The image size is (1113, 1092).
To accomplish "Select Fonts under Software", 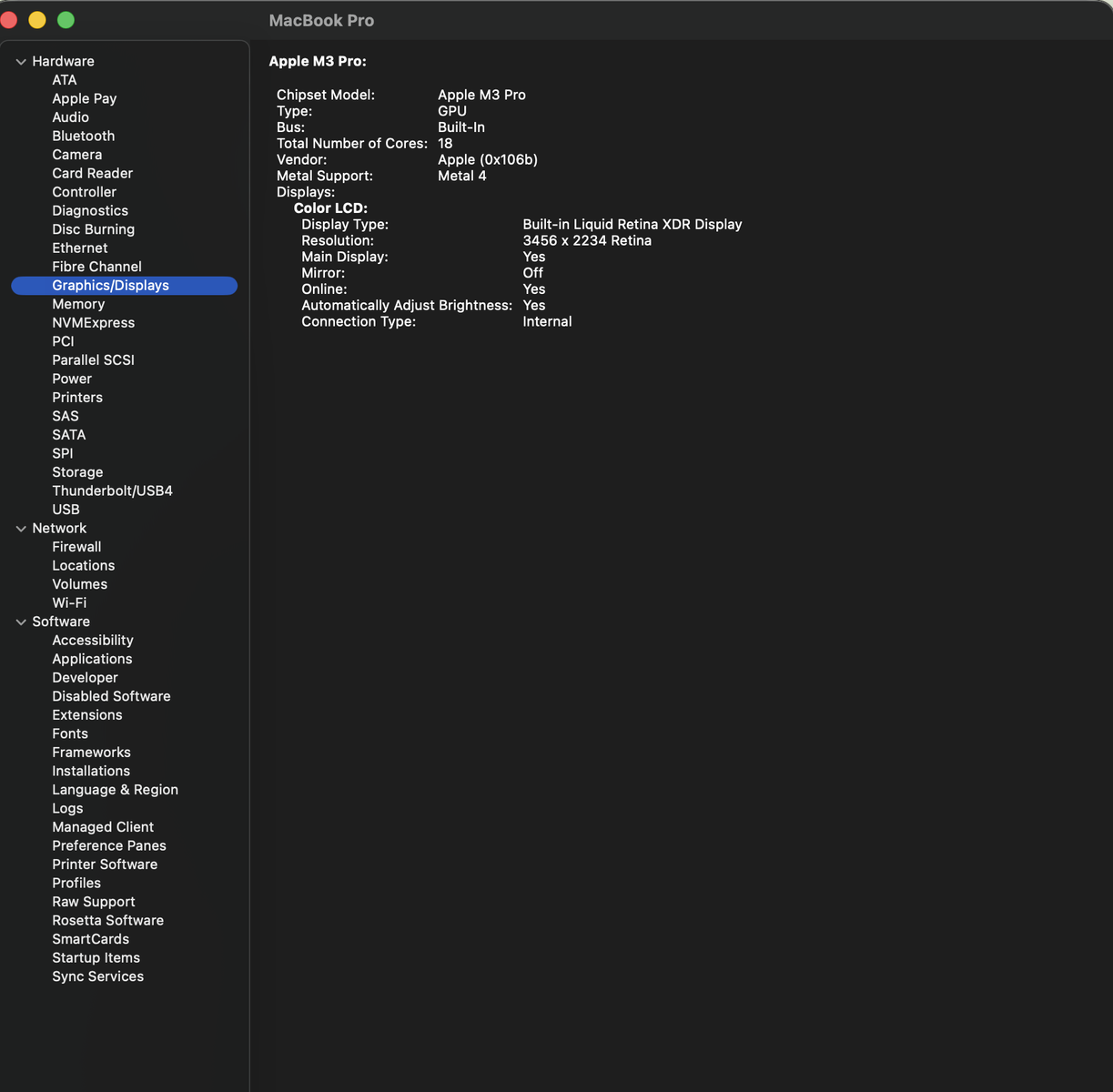I will point(70,733).
